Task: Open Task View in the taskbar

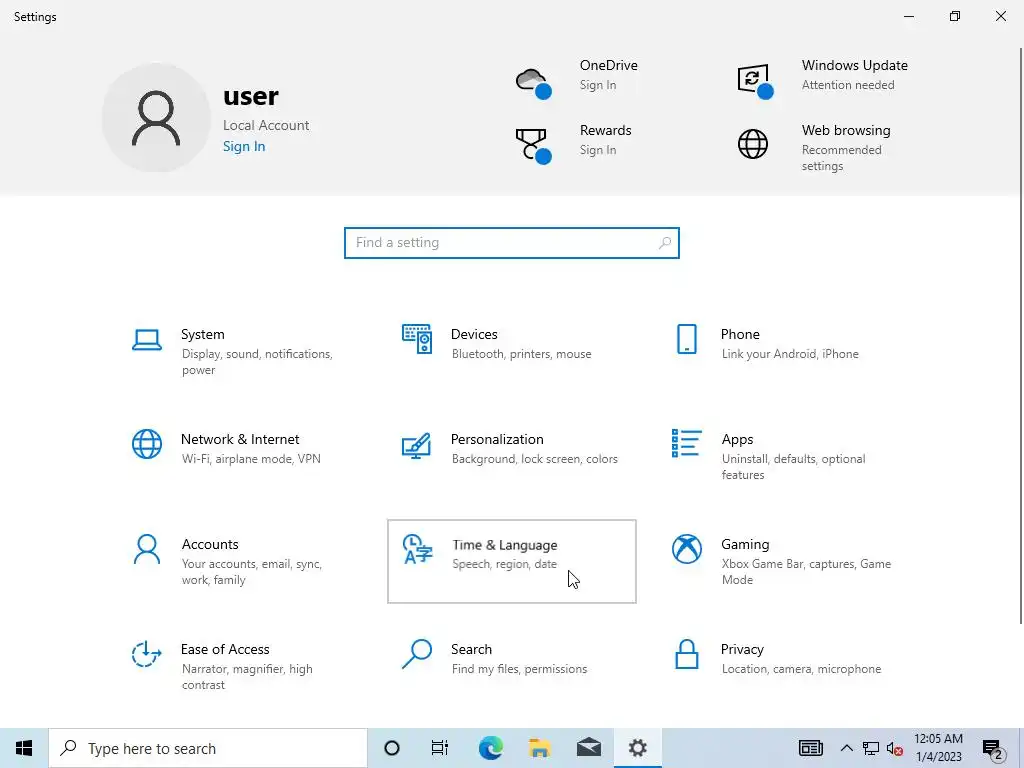Action: click(440, 748)
